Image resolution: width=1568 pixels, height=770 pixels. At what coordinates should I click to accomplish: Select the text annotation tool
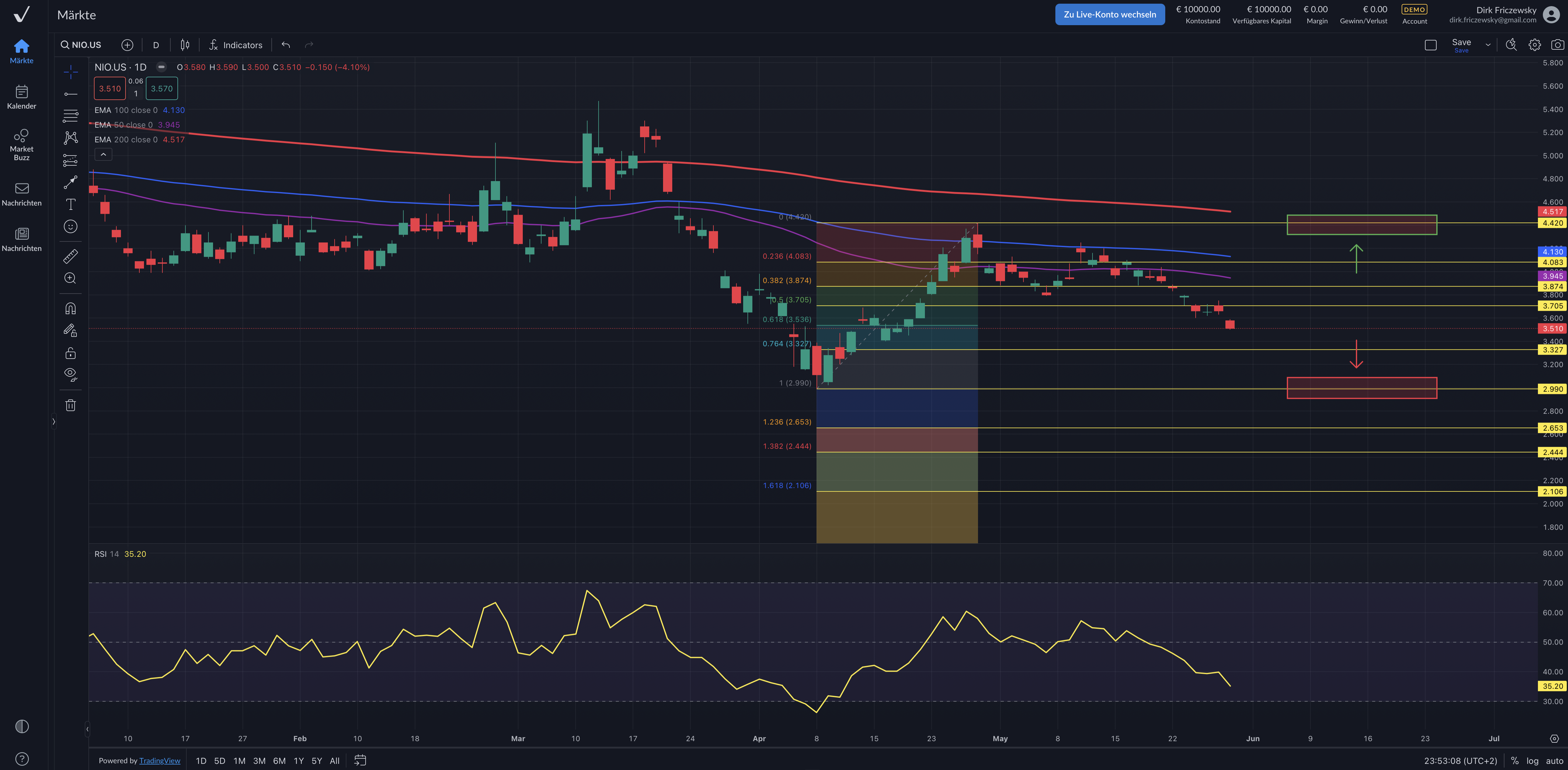coord(71,204)
